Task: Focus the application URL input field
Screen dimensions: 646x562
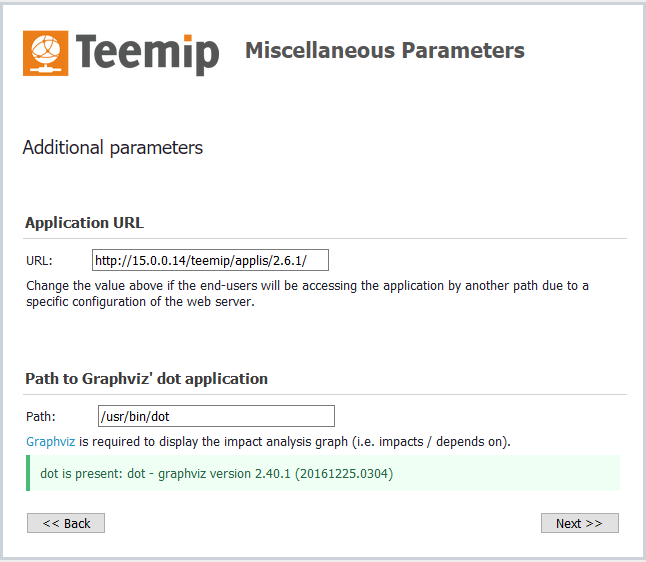Action: (x=210, y=261)
